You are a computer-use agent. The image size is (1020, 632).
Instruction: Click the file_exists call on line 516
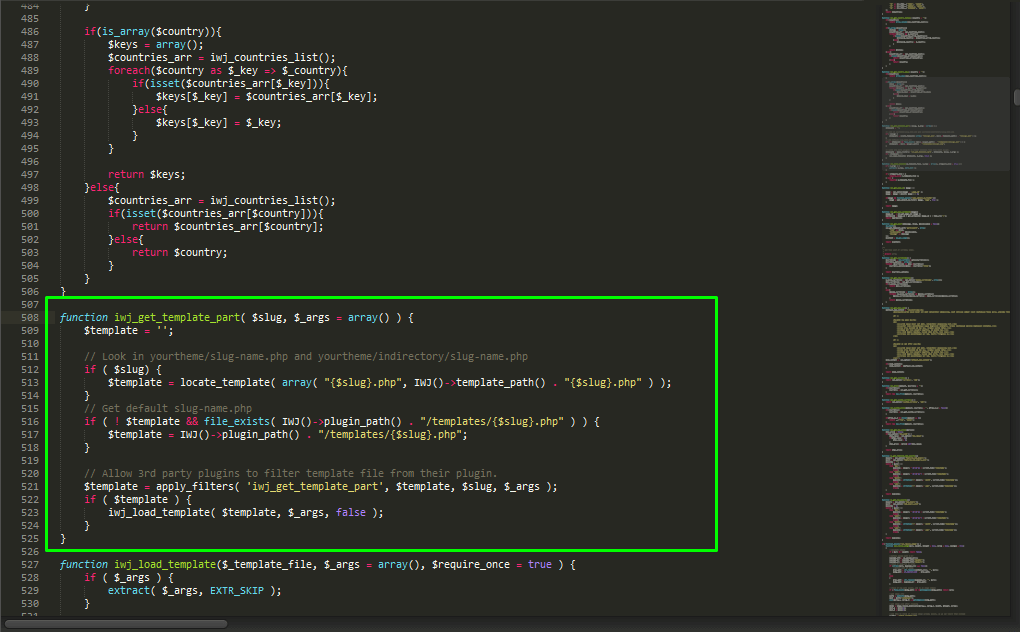coord(237,421)
